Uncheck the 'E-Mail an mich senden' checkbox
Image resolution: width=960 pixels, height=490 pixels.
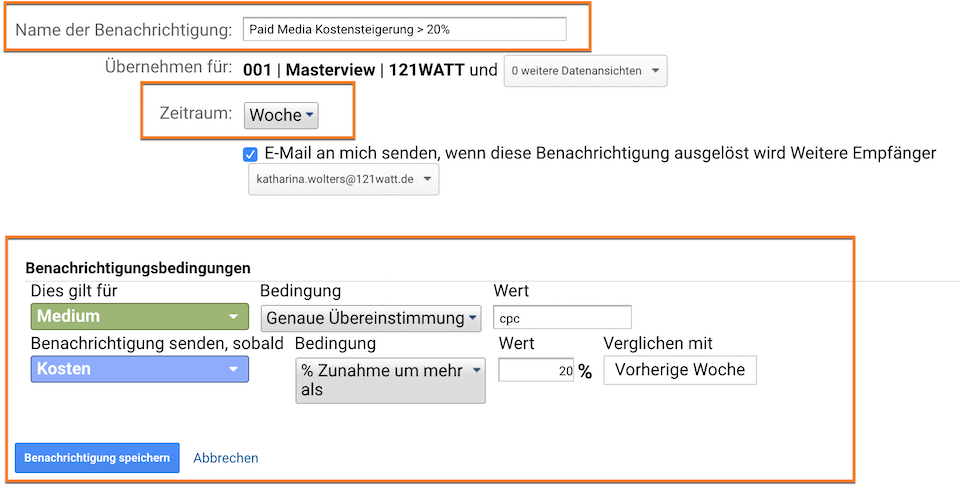pyautogui.click(x=250, y=154)
